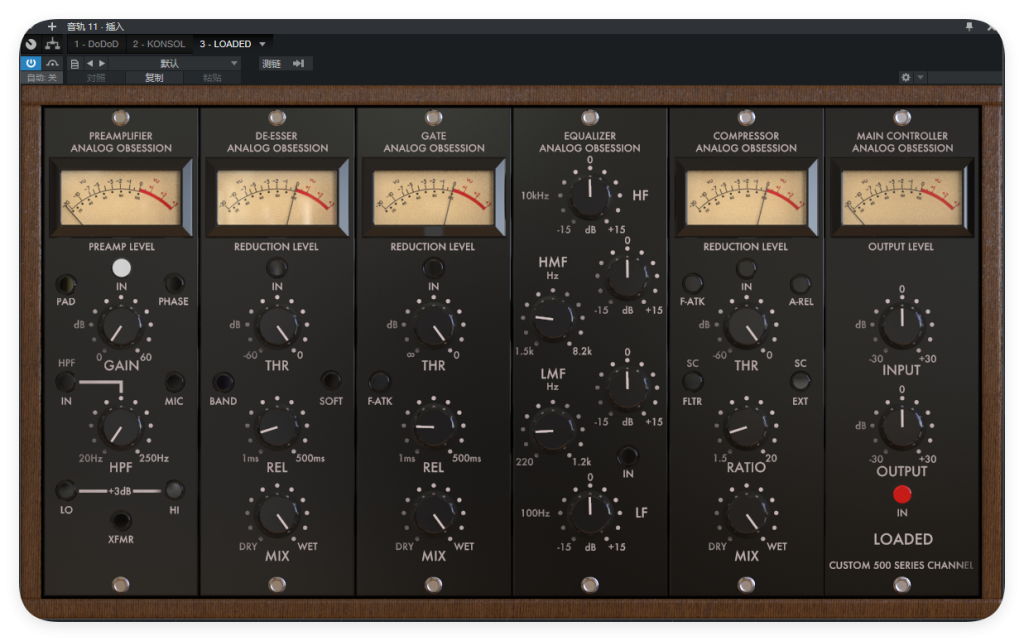Toggle the SC FLTR switch on the compressor

(x=692, y=381)
